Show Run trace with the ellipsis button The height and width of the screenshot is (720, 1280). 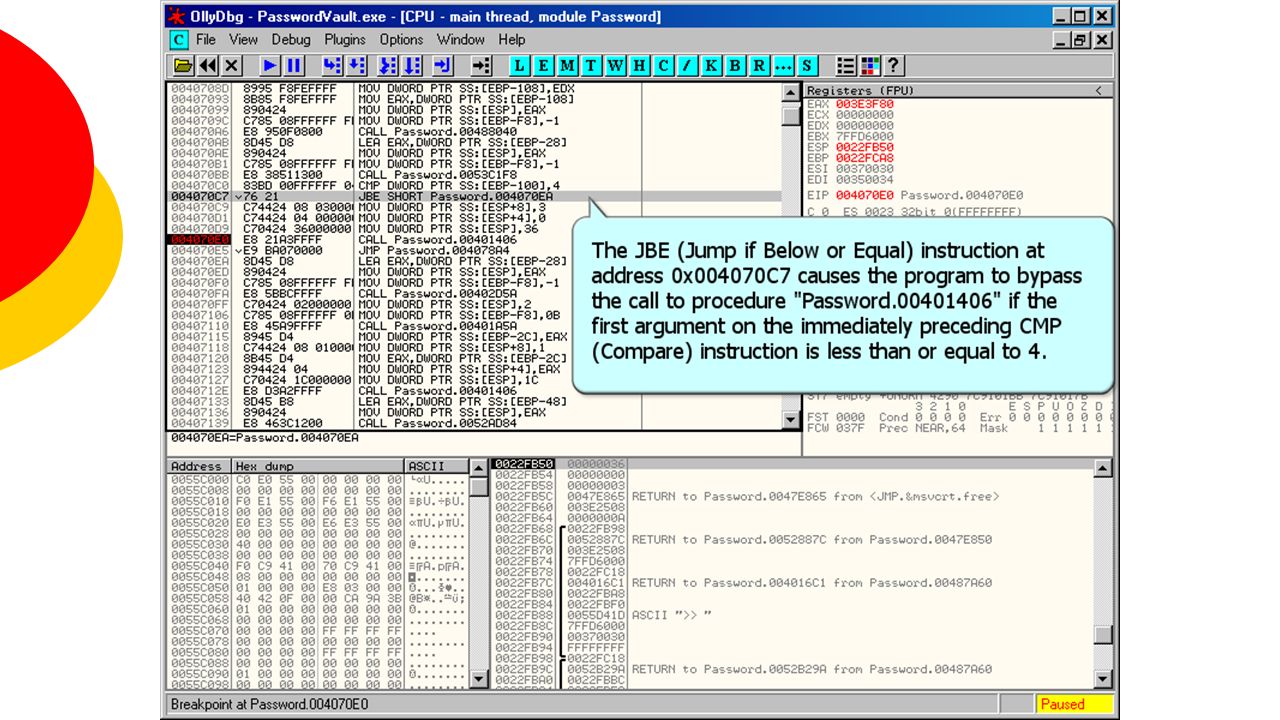pyautogui.click(x=784, y=66)
